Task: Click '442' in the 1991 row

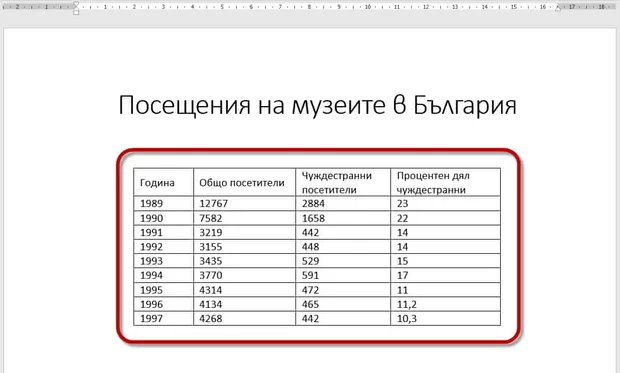Action: (310, 233)
